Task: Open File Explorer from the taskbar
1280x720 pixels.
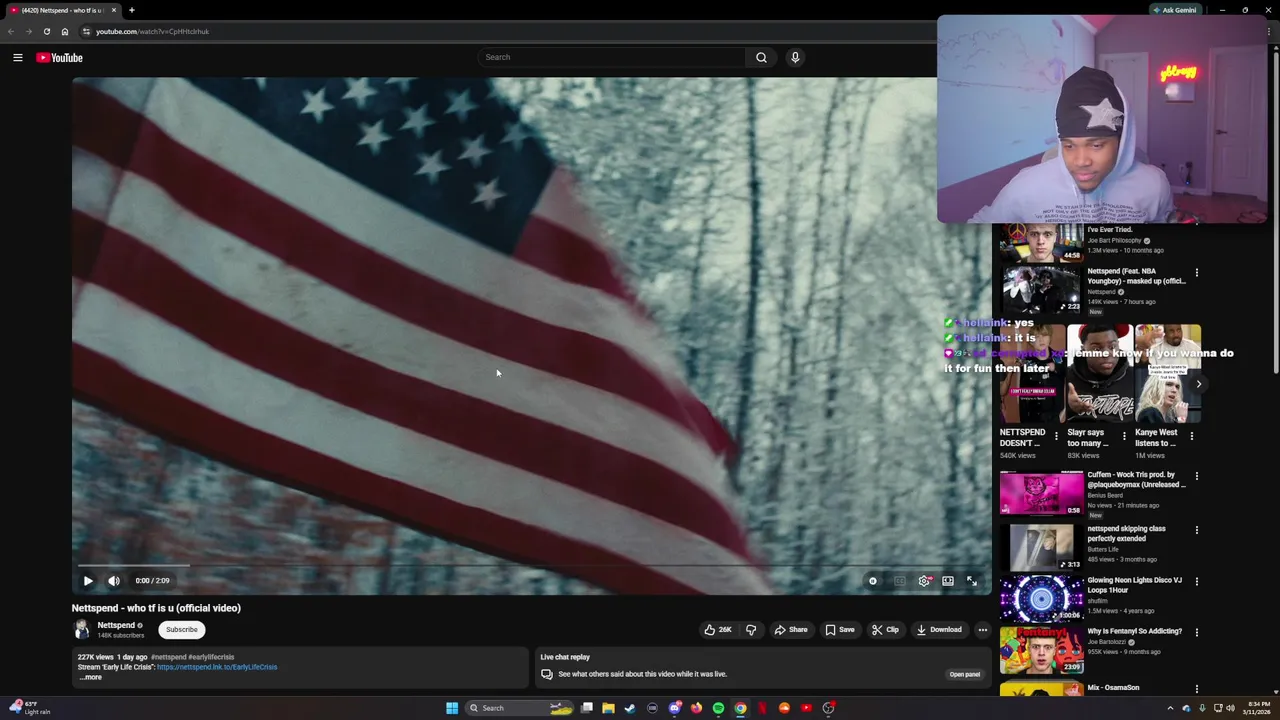Action: (x=608, y=708)
